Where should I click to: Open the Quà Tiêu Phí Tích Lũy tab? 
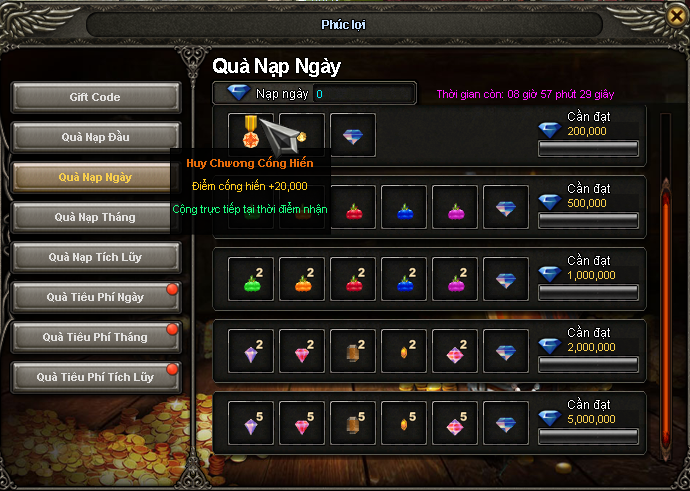(95, 377)
